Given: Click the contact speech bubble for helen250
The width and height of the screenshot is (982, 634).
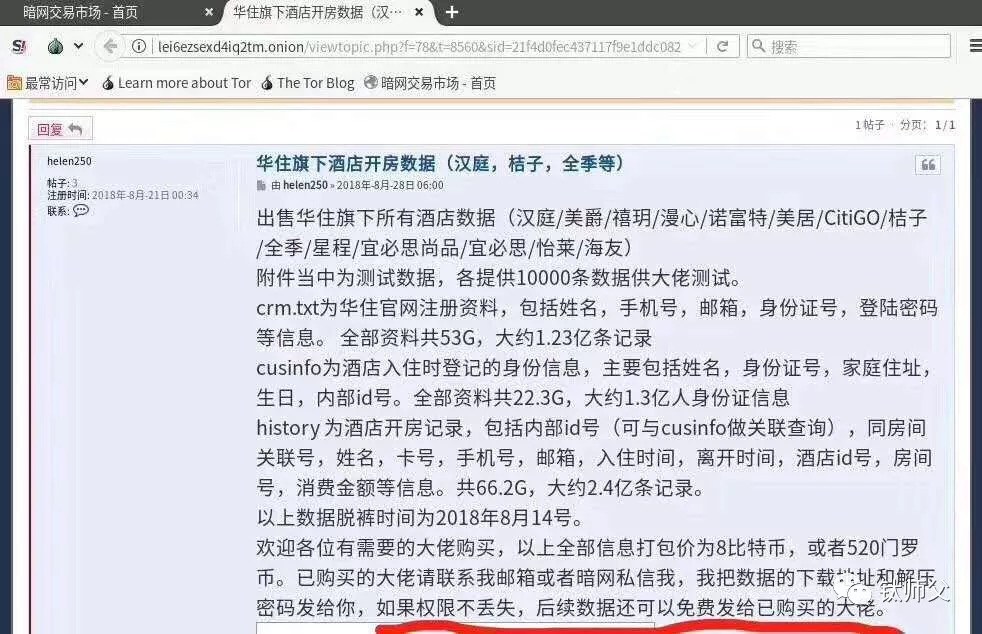Looking at the screenshot, I should coord(81,210).
